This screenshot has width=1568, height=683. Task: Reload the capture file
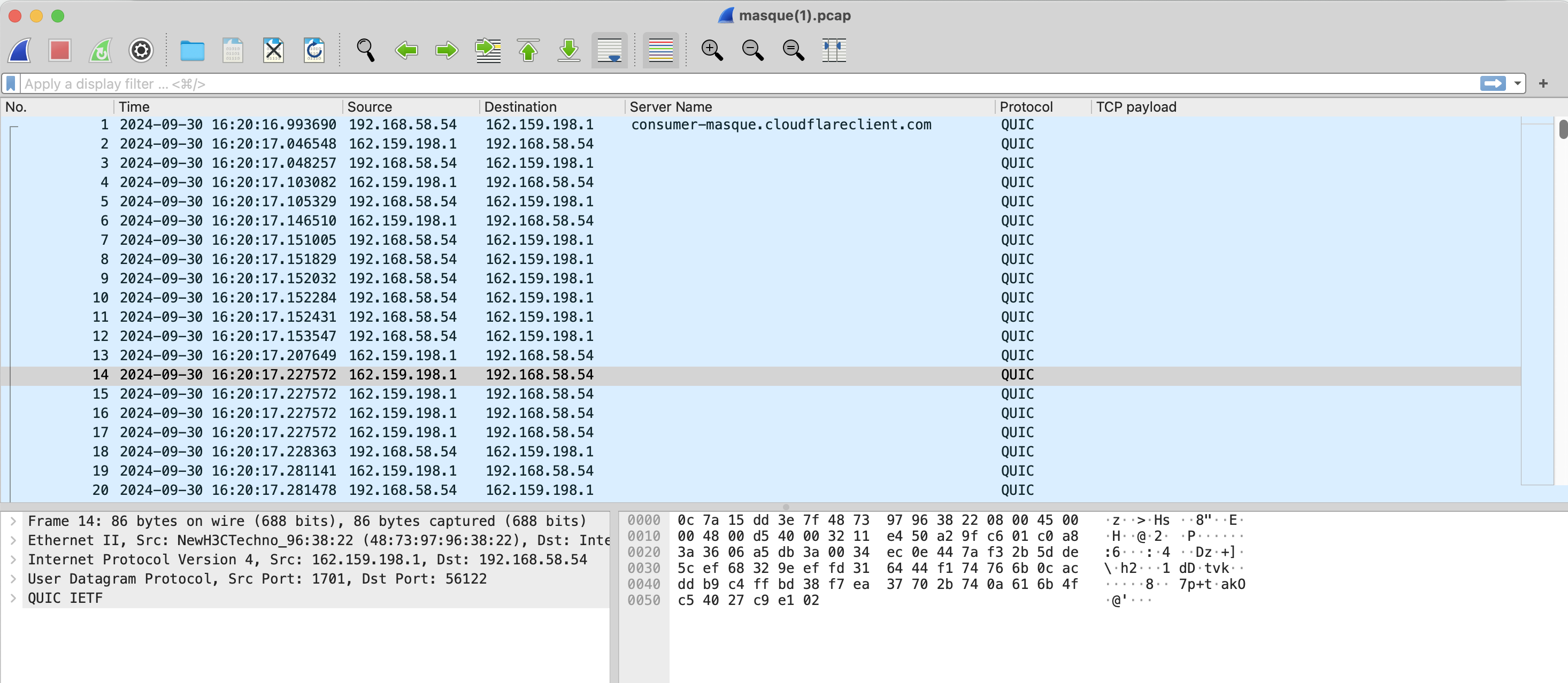tap(314, 50)
